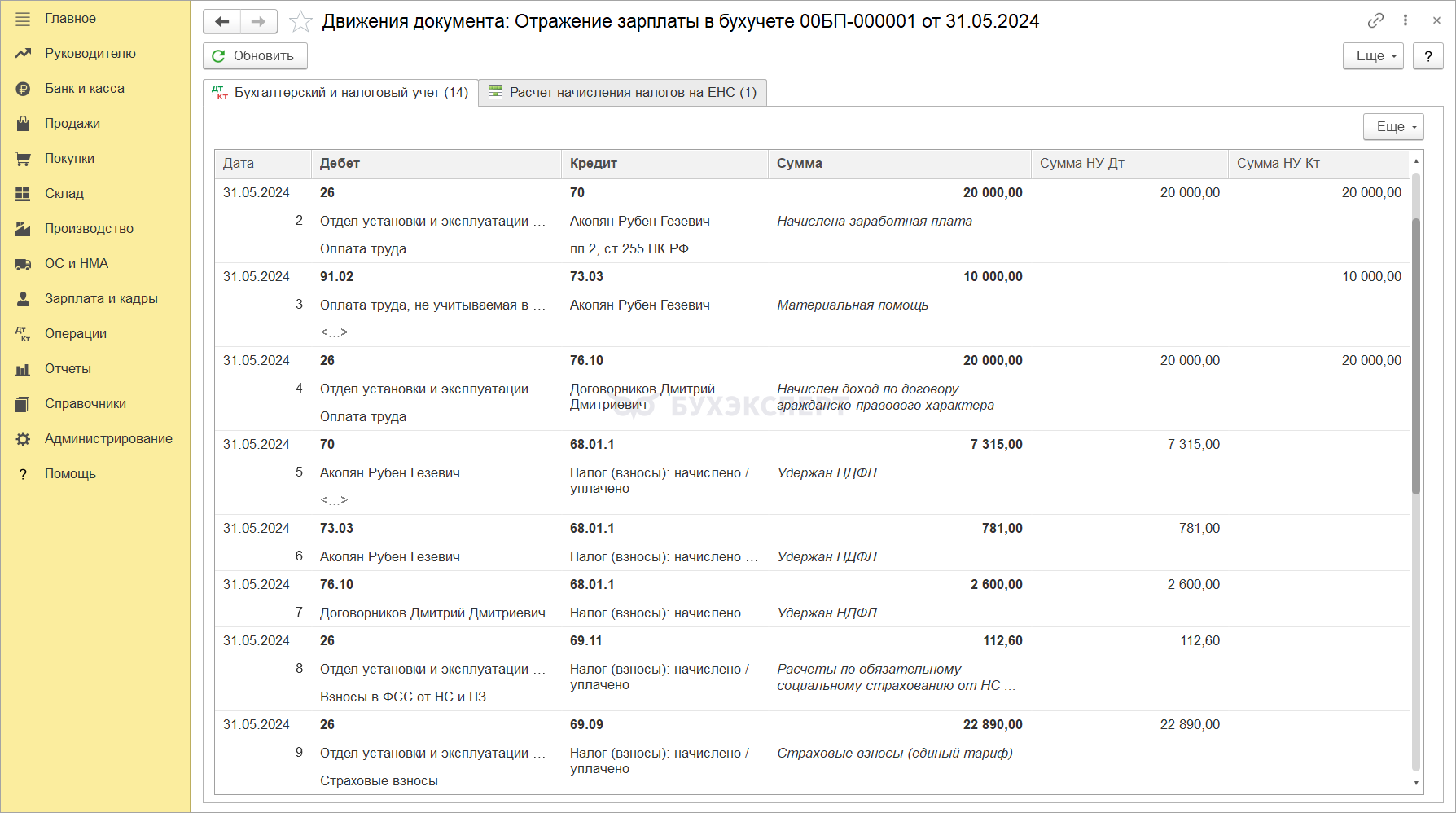The image size is (1456, 813).
Task: Click Страховые взносы (единый тариф) description
Action: pos(895,754)
